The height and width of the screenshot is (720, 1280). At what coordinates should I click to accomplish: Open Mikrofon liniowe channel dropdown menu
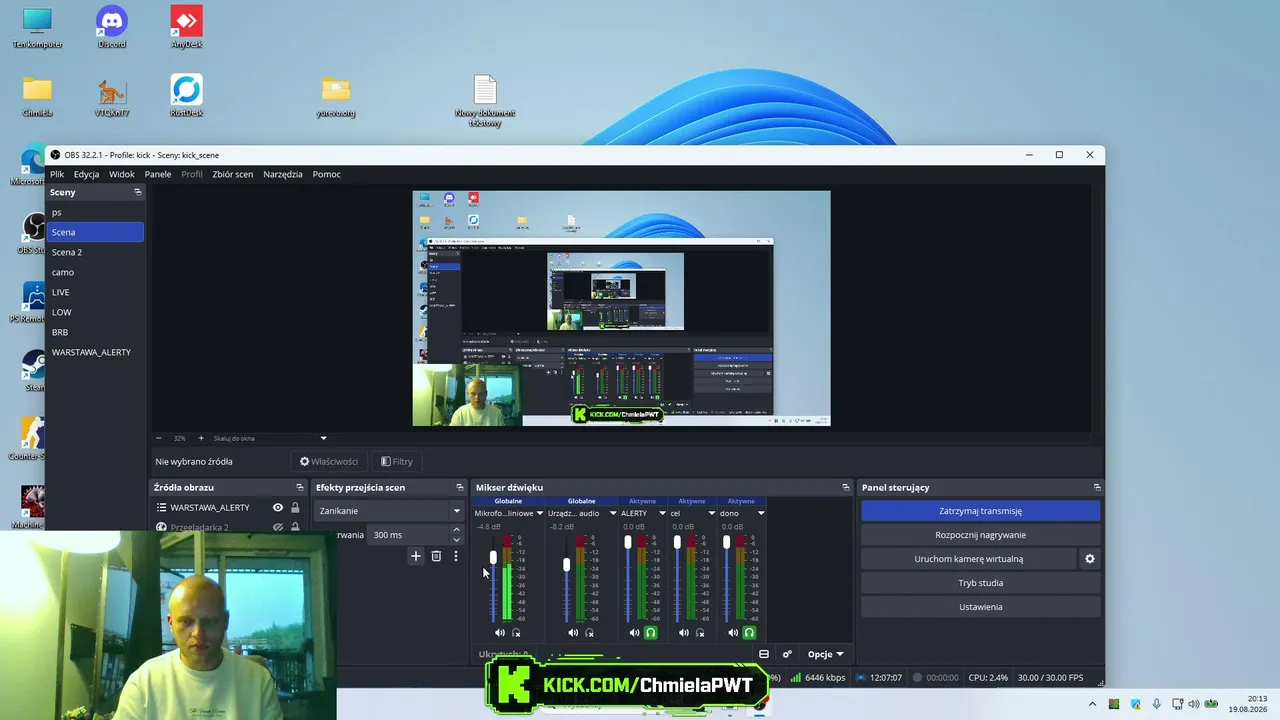540,513
